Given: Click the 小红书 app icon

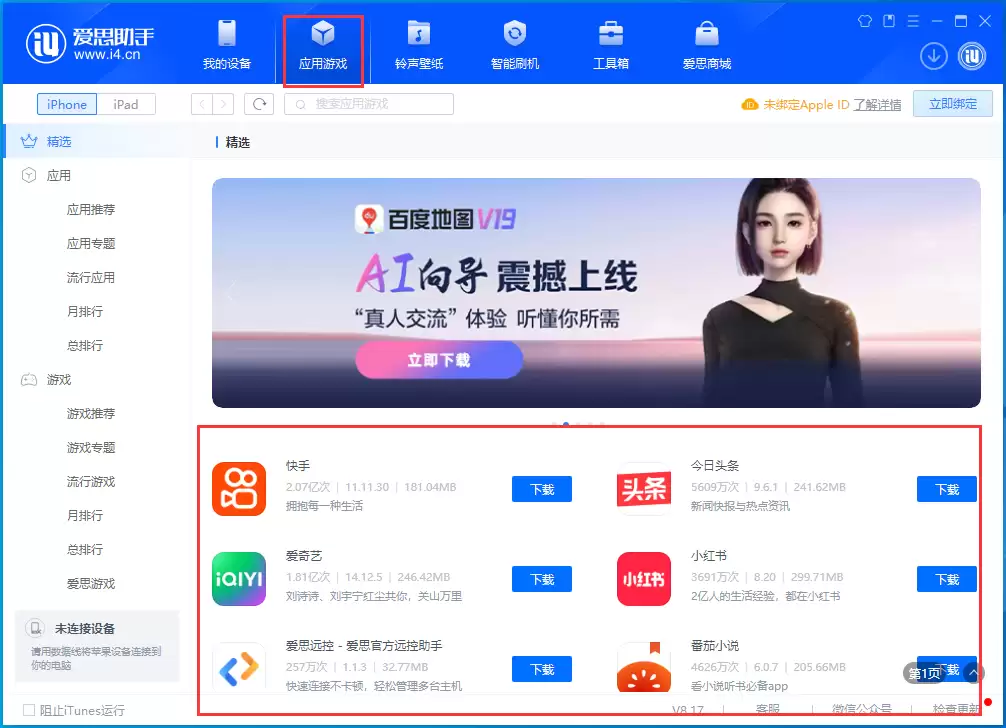Looking at the screenshot, I should tap(644, 579).
